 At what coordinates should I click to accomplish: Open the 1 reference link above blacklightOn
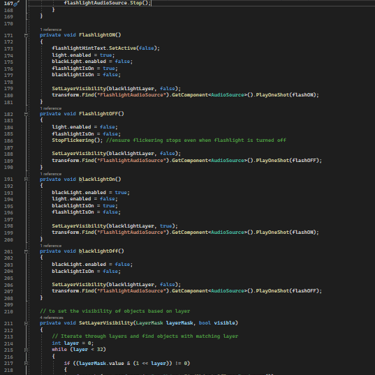point(51,174)
